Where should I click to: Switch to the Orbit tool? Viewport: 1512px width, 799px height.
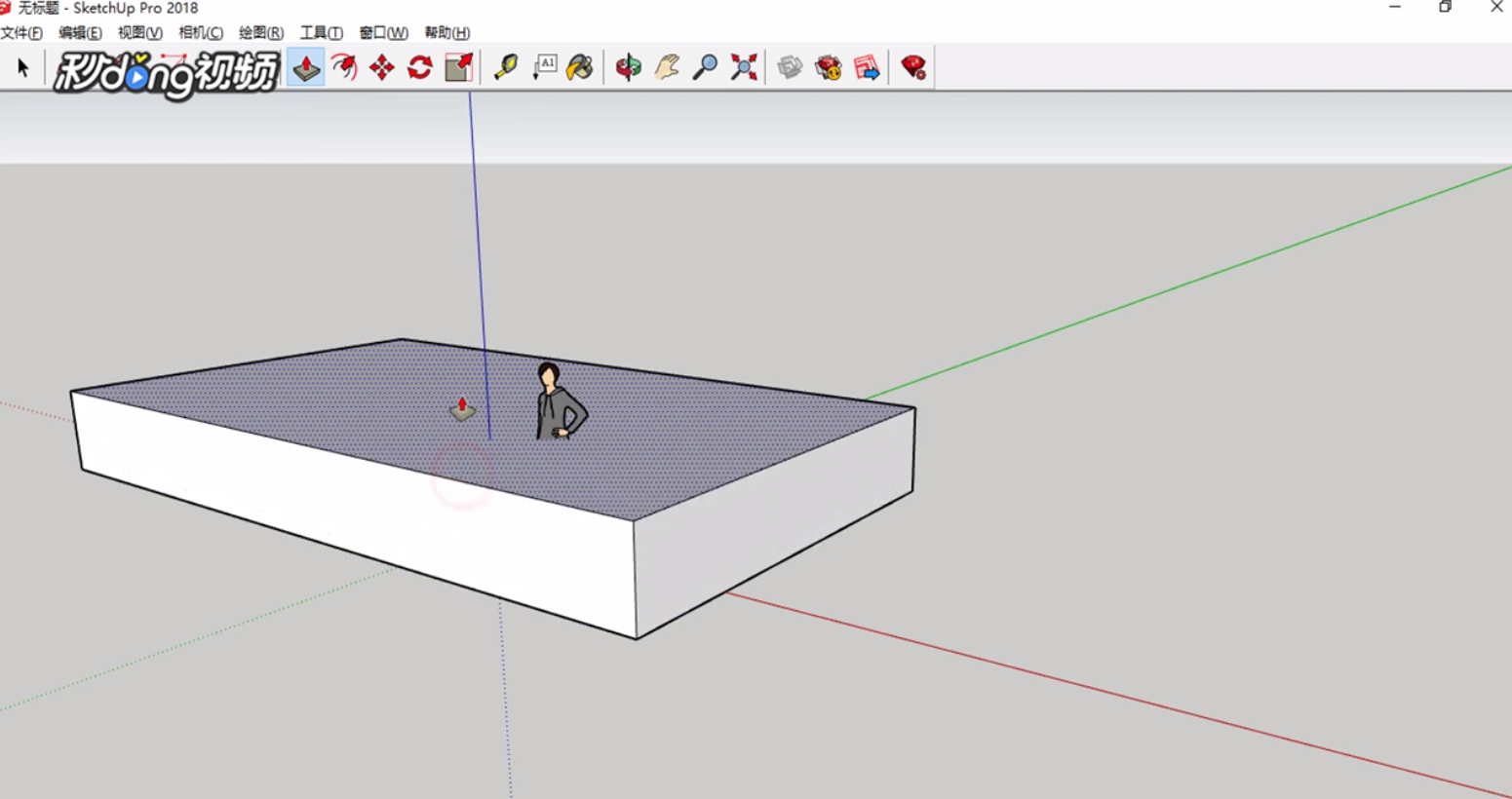628,67
